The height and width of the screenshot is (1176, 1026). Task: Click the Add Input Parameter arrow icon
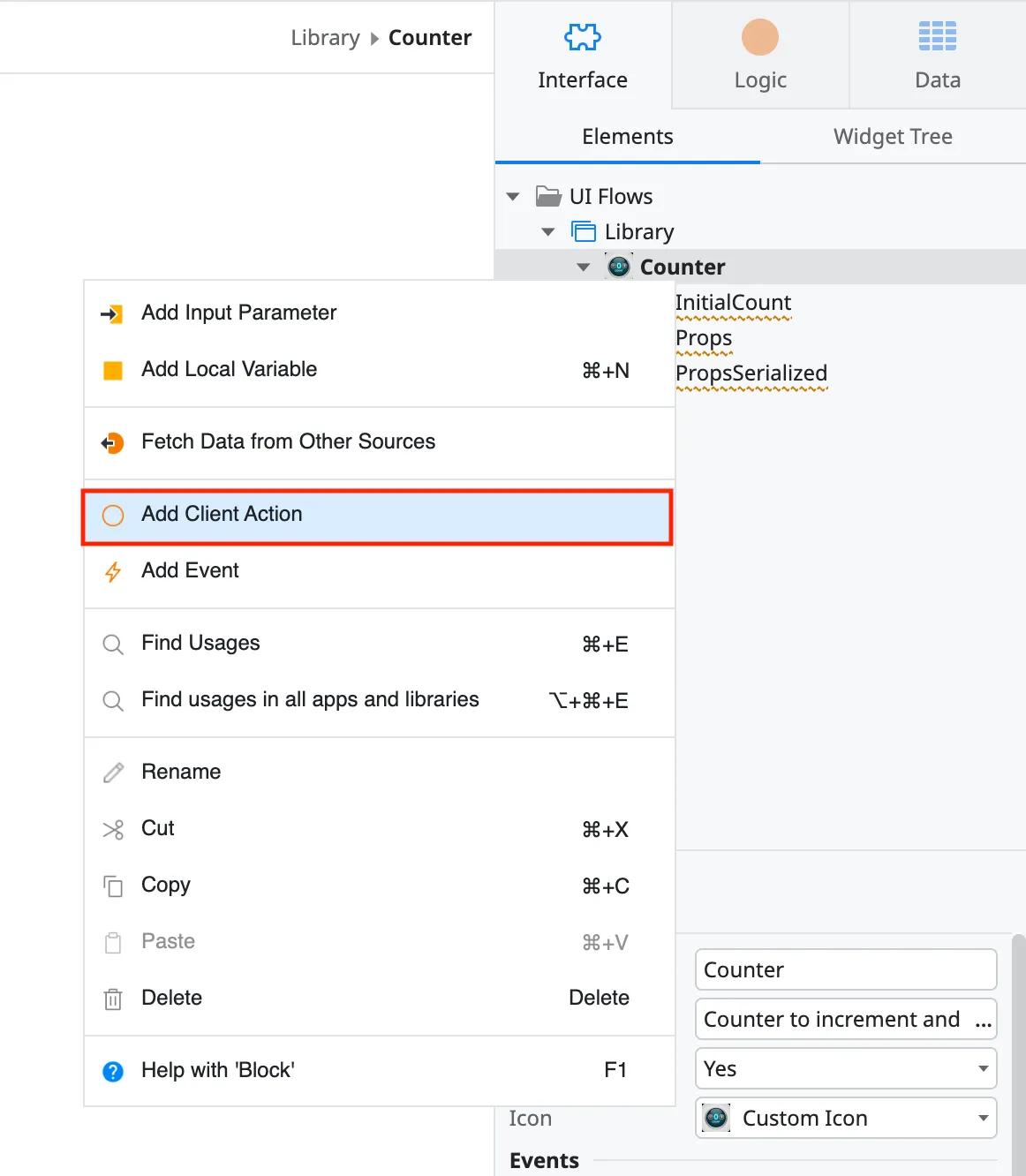pyautogui.click(x=113, y=313)
